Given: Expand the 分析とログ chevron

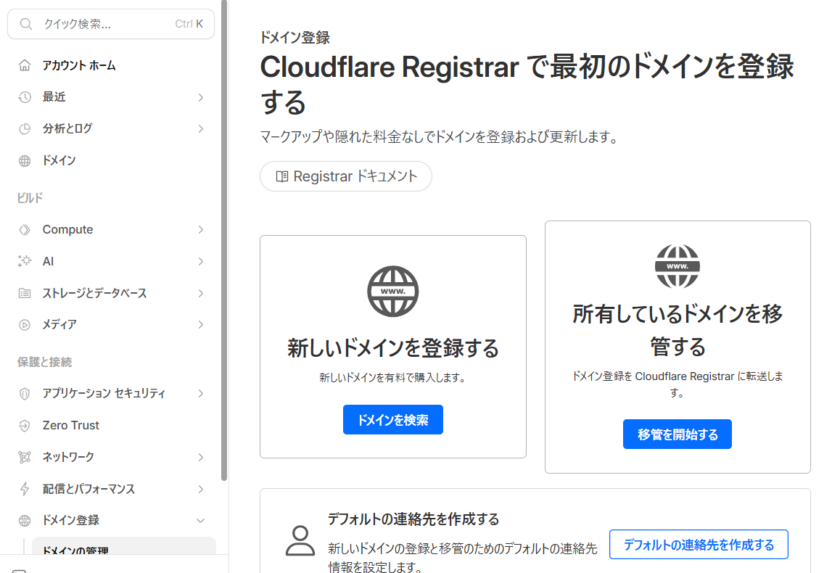Looking at the screenshot, I should coord(200,129).
